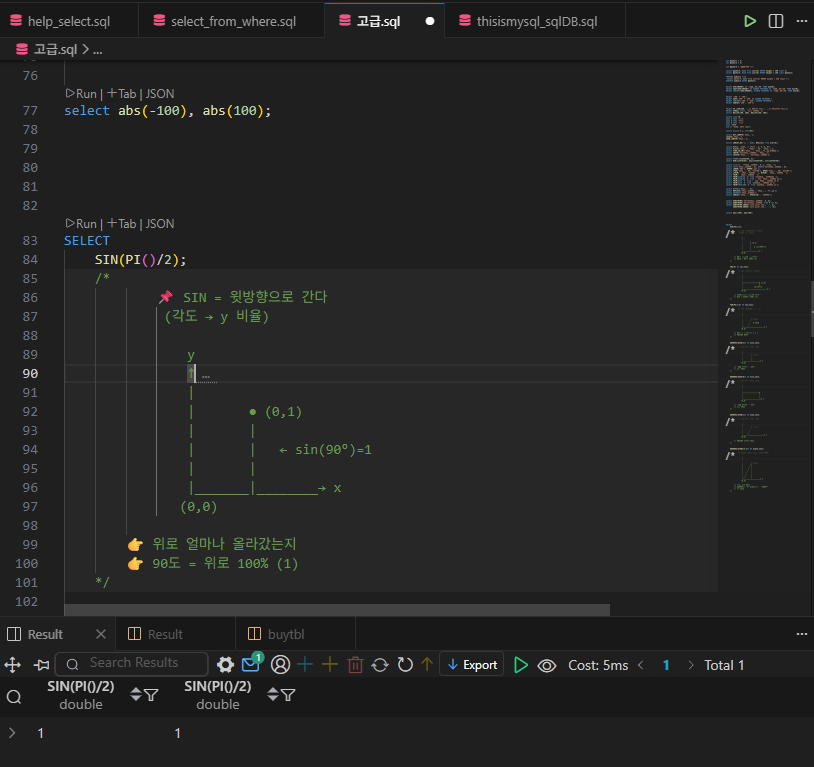Open result settings gear icon
This screenshot has height=767, width=814.
(x=225, y=665)
